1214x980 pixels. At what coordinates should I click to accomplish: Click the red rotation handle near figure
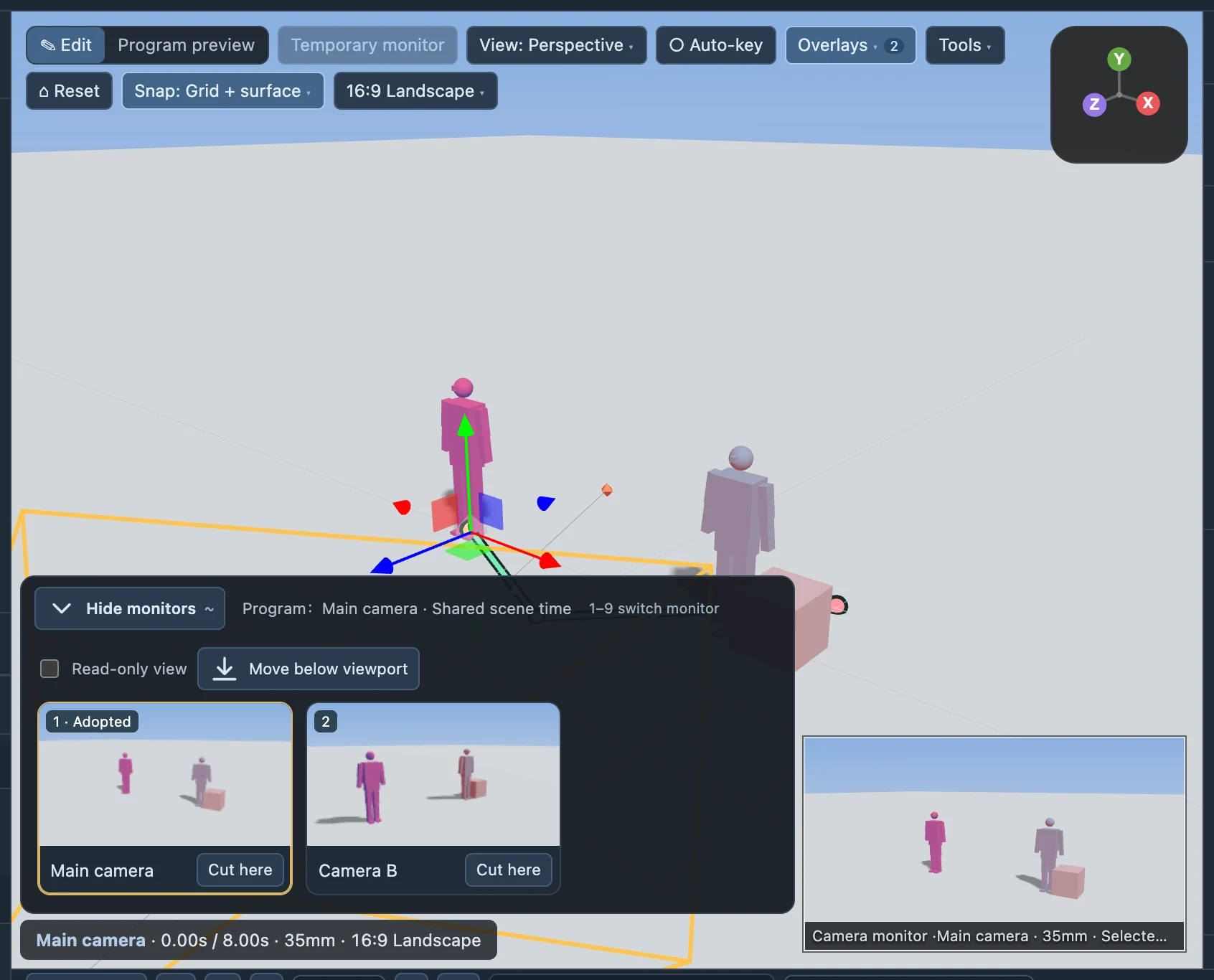(403, 507)
